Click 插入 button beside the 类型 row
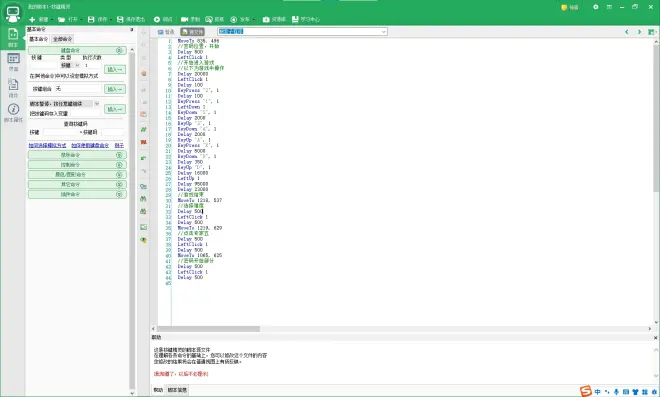The image size is (660, 397). click(115, 69)
